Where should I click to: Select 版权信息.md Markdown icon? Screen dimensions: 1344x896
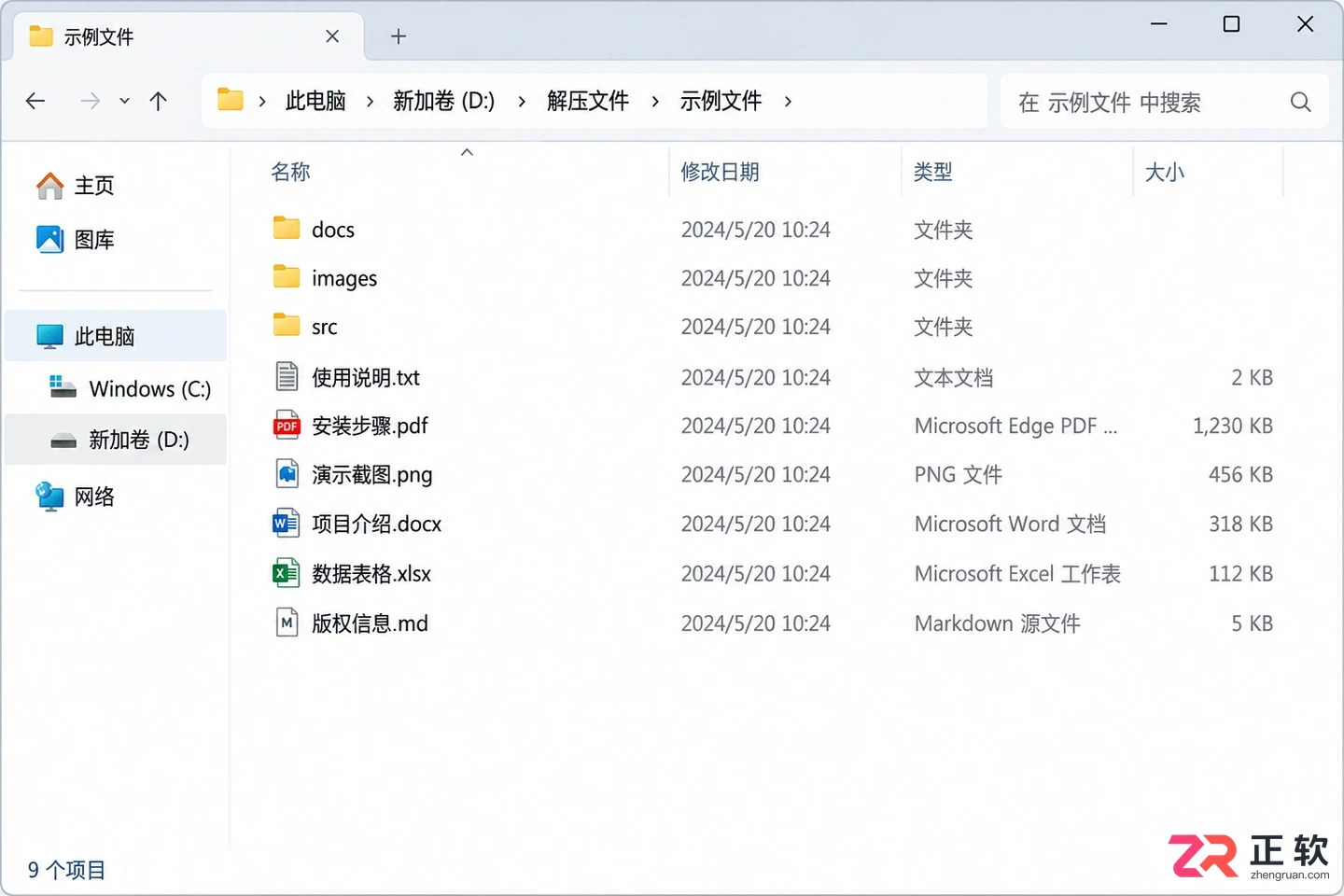[287, 623]
